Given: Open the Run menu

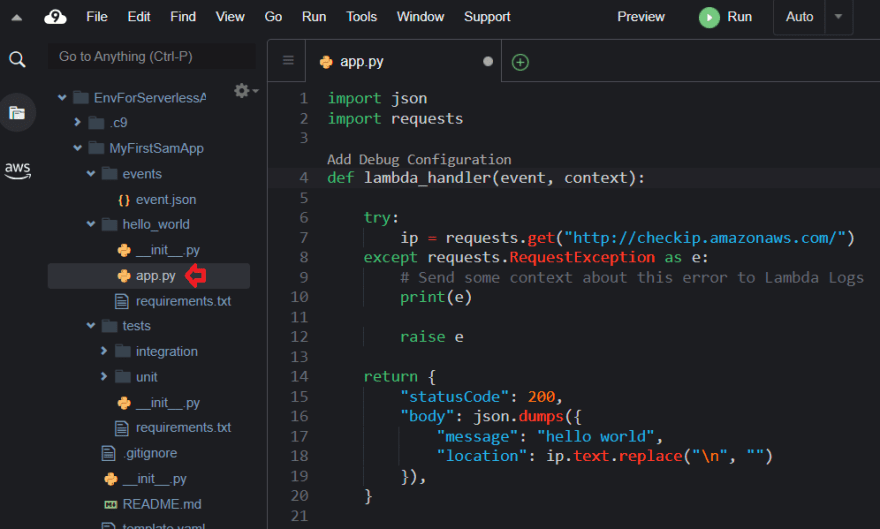Looking at the screenshot, I should pos(314,17).
